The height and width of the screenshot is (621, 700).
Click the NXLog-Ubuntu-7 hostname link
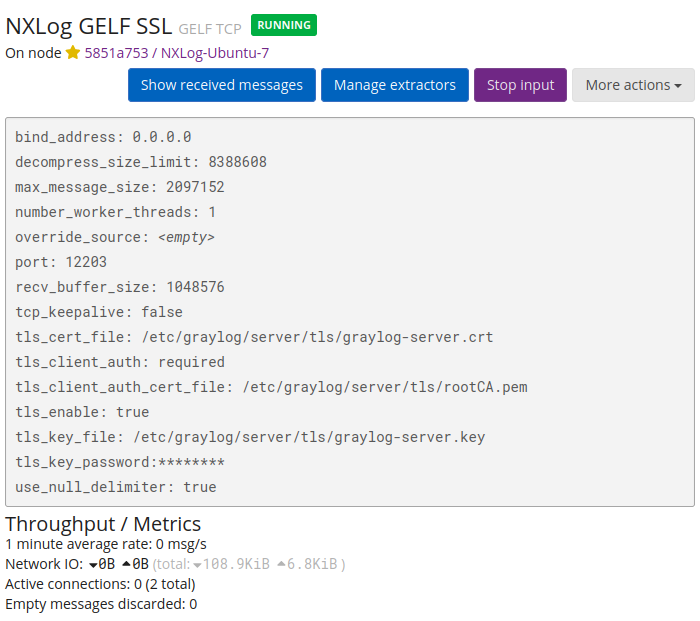tap(214, 53)
